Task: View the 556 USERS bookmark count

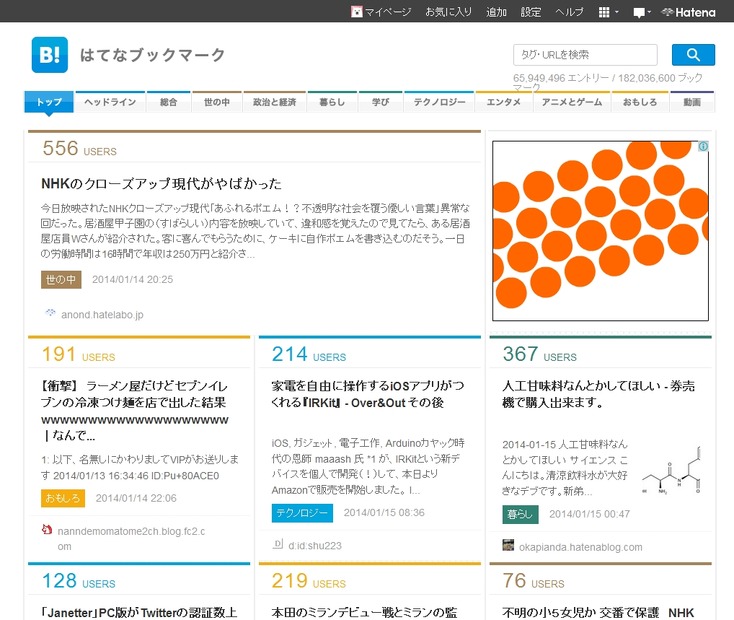Action: click(79, 148)
